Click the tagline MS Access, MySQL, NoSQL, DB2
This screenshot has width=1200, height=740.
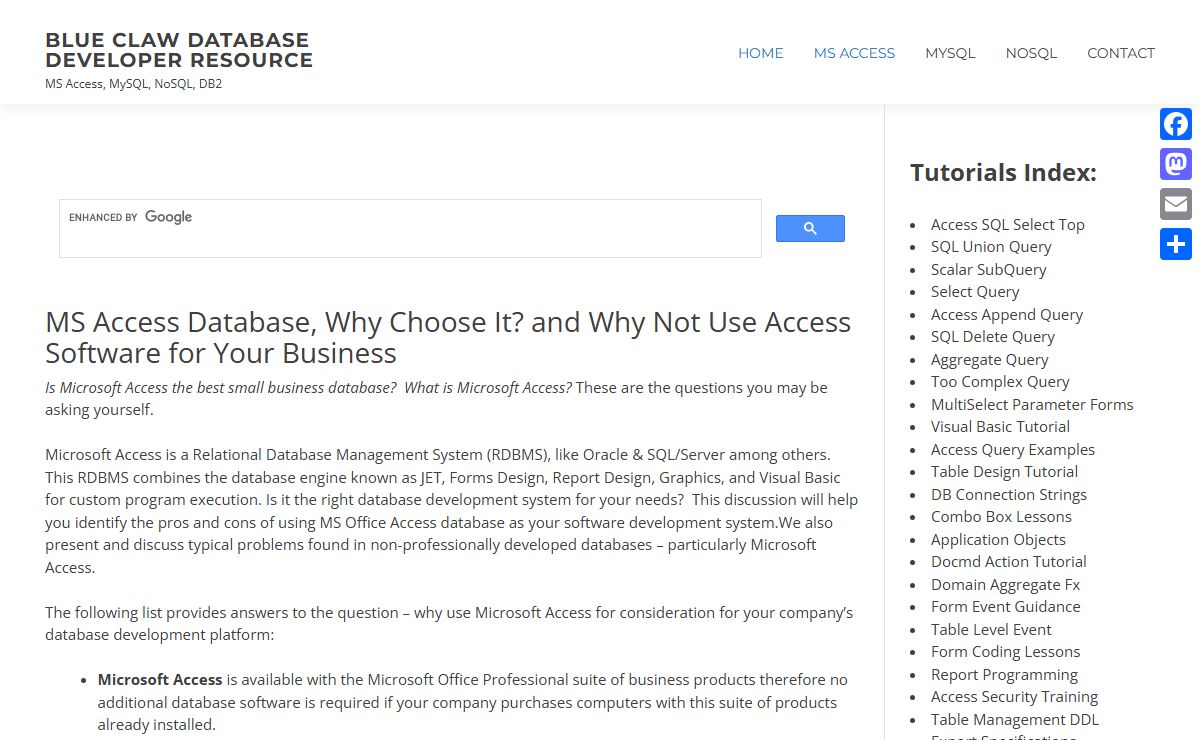pos(134,84)
